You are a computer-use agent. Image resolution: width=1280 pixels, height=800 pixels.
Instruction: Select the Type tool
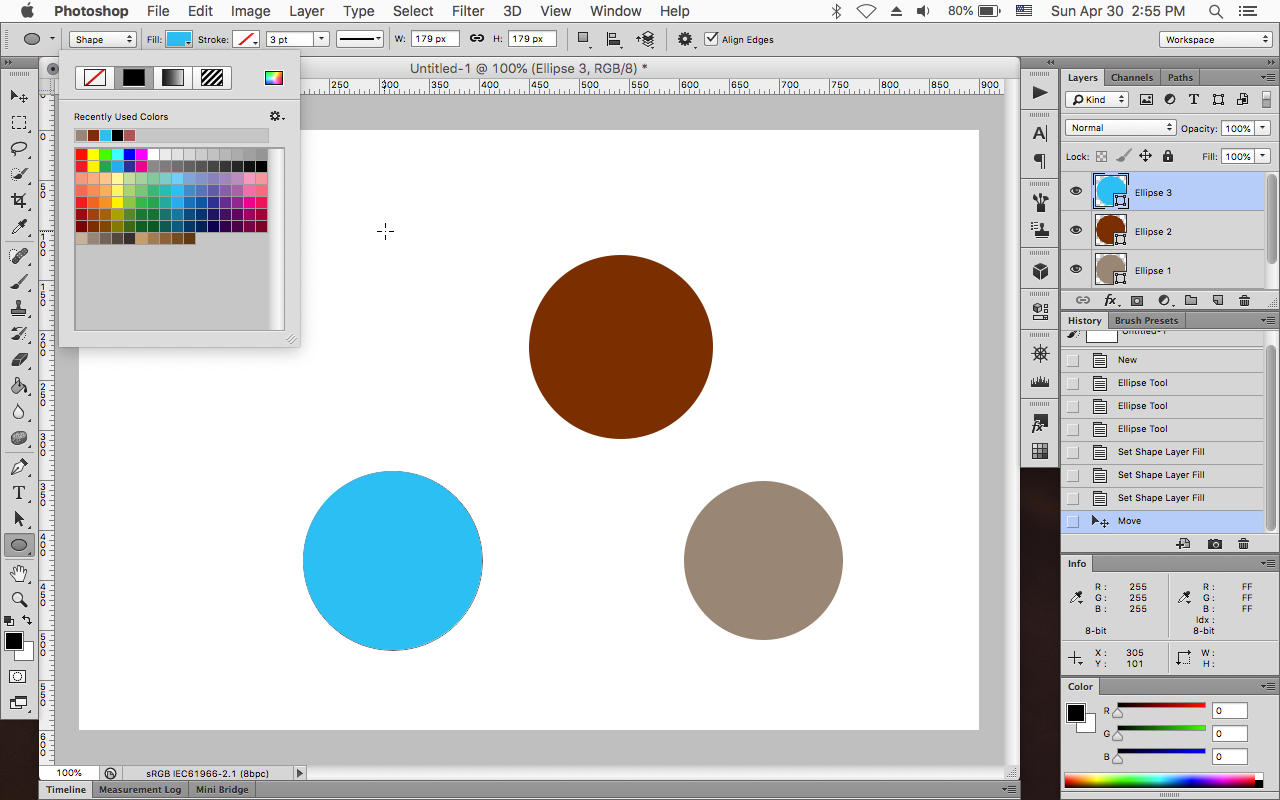(18, 492)
